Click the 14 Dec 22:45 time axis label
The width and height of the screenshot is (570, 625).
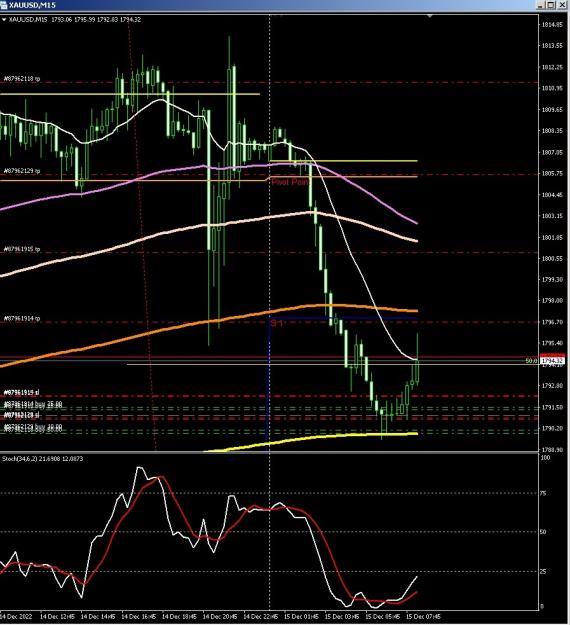click(x=261, y=617)
